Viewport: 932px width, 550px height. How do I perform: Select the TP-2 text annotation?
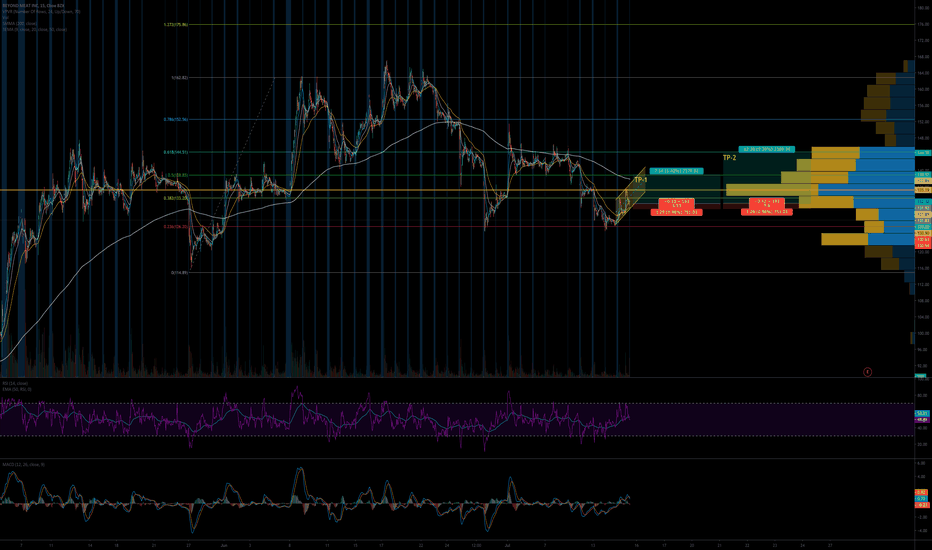point(729,158)
